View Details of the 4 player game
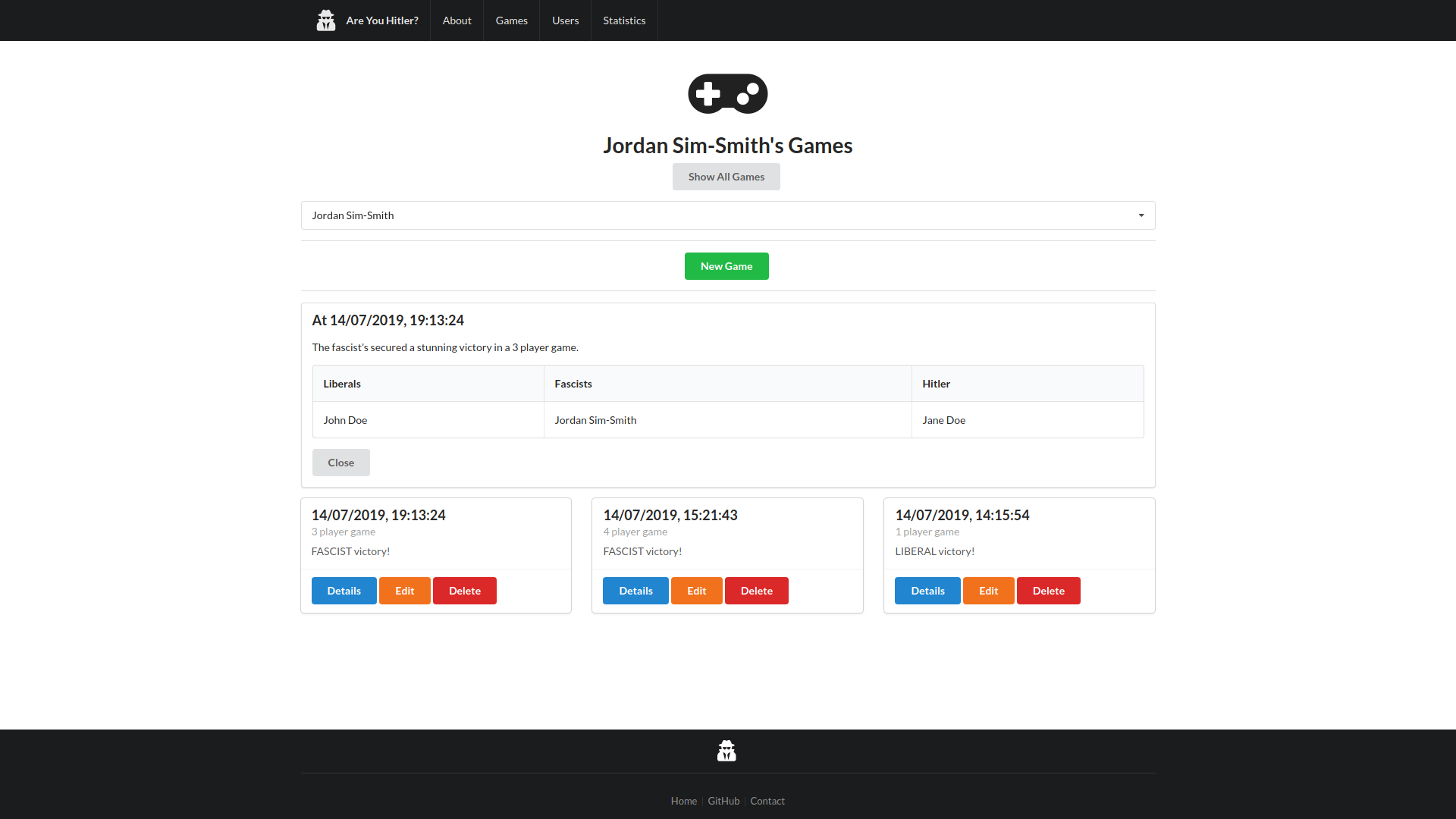Viewport: 1456px width, 819px height. (x=635, y=591)
